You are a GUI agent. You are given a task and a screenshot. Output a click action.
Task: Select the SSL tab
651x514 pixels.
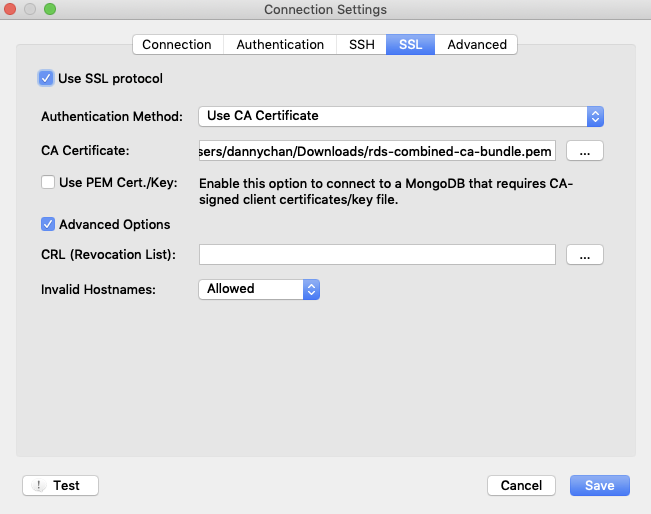[410, 44]
